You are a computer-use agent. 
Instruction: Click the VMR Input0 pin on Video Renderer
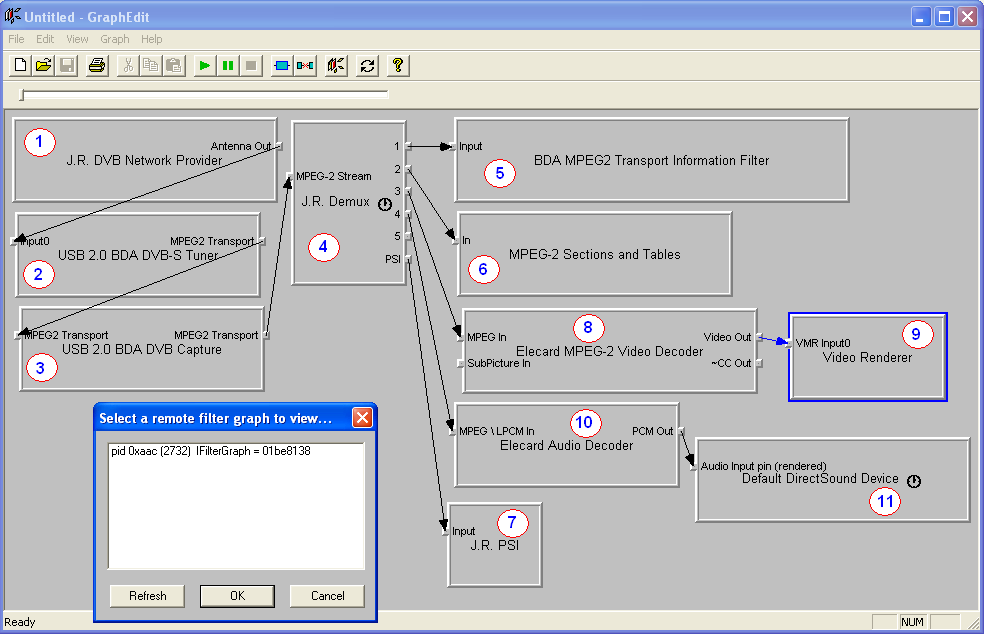pyautogui.click(x=789, y=343)
